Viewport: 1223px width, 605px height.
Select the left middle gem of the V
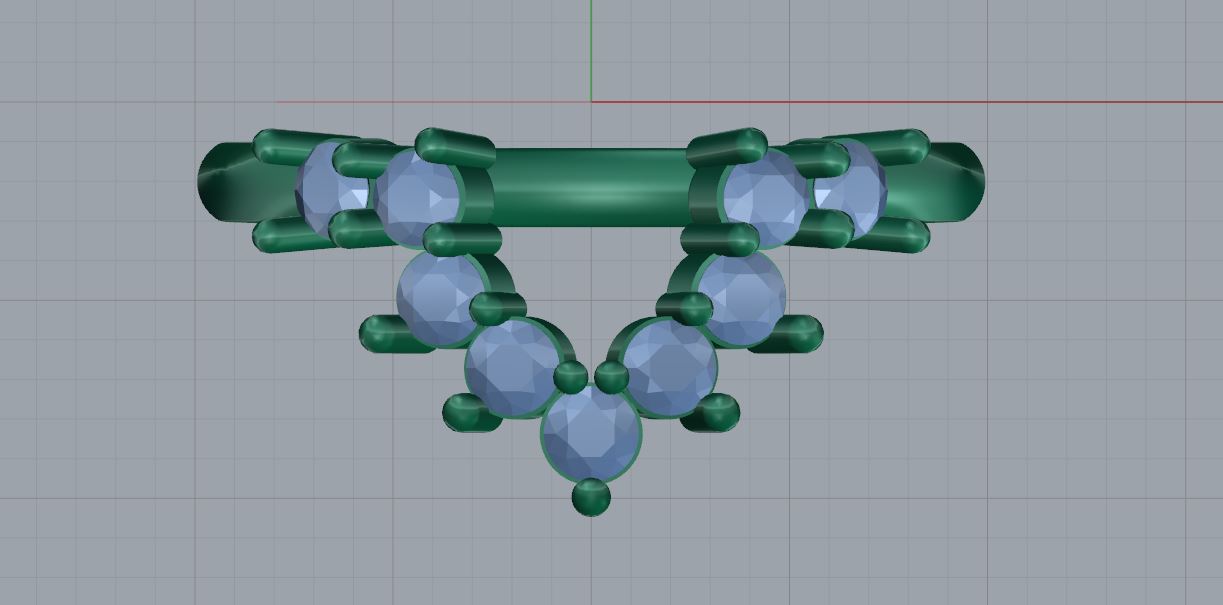pos(441,297)
